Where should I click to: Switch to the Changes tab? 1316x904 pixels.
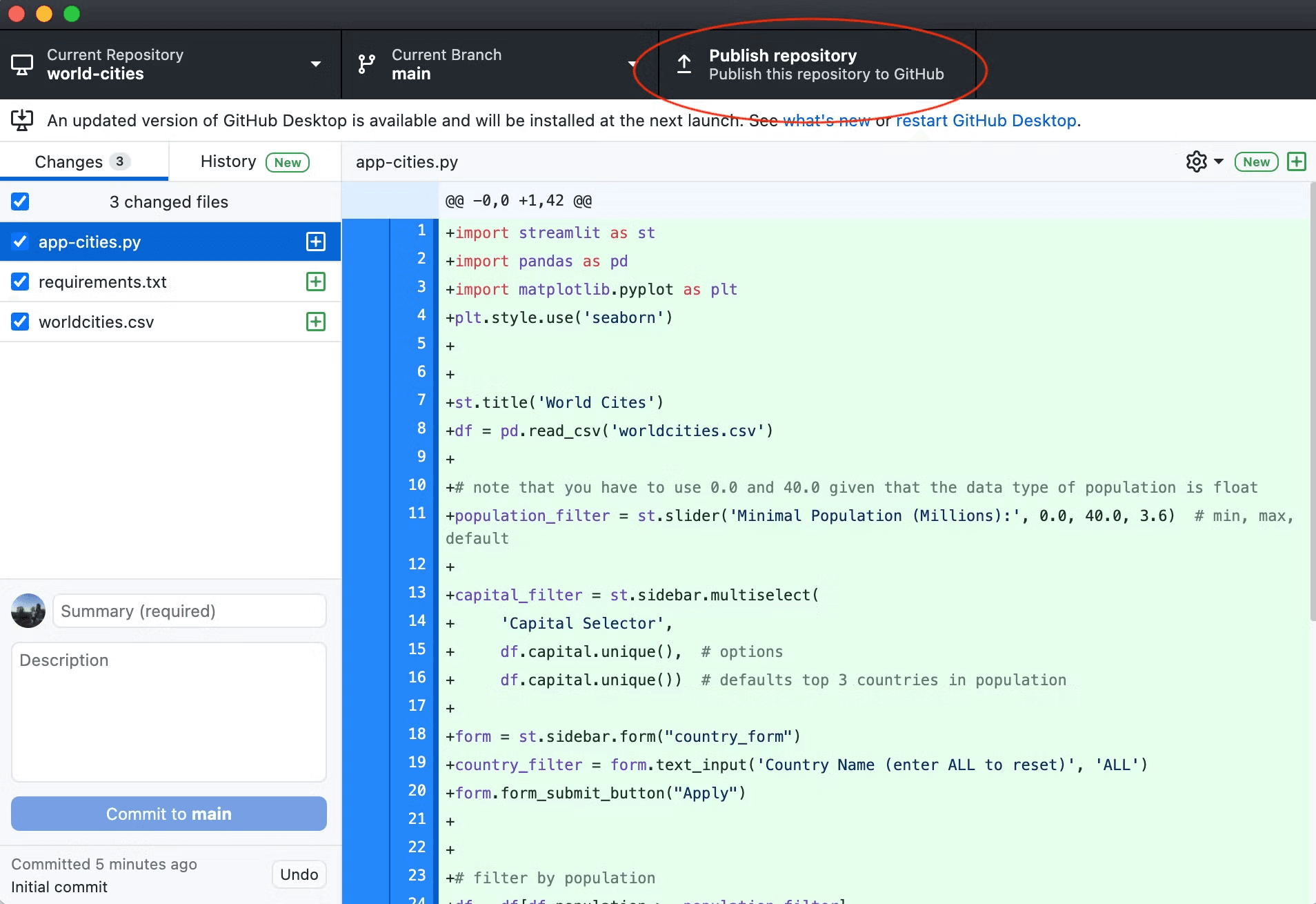point(84,161)
